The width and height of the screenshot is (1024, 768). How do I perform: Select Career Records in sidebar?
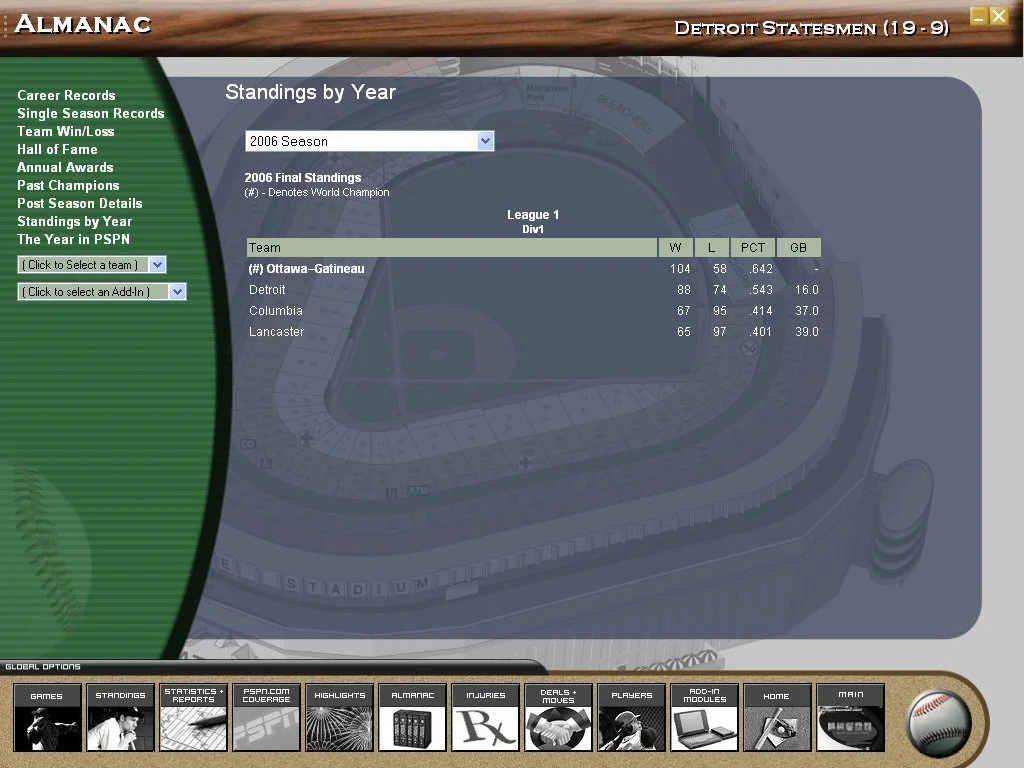click(x=66, y=96)
